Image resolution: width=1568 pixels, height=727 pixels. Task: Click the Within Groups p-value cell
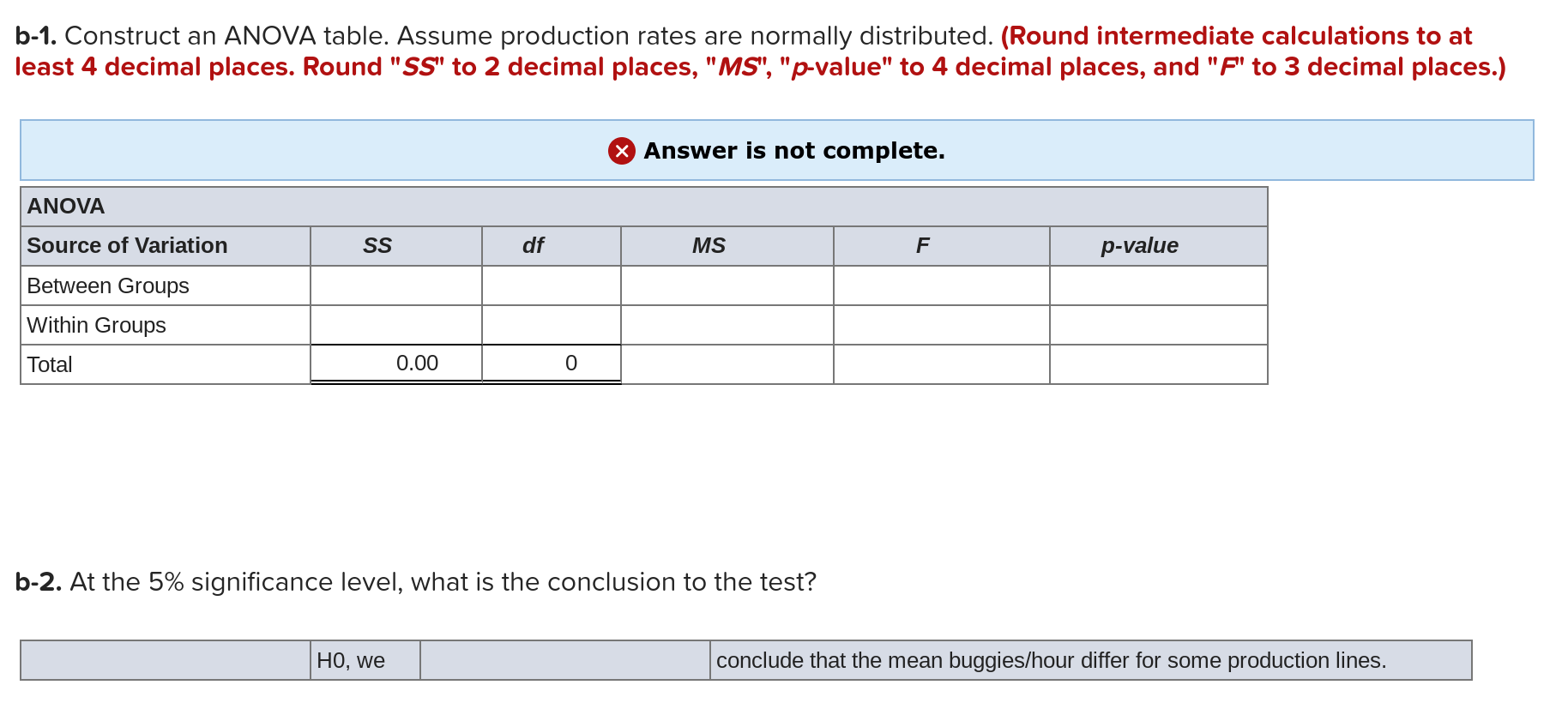click(1157, 325)
